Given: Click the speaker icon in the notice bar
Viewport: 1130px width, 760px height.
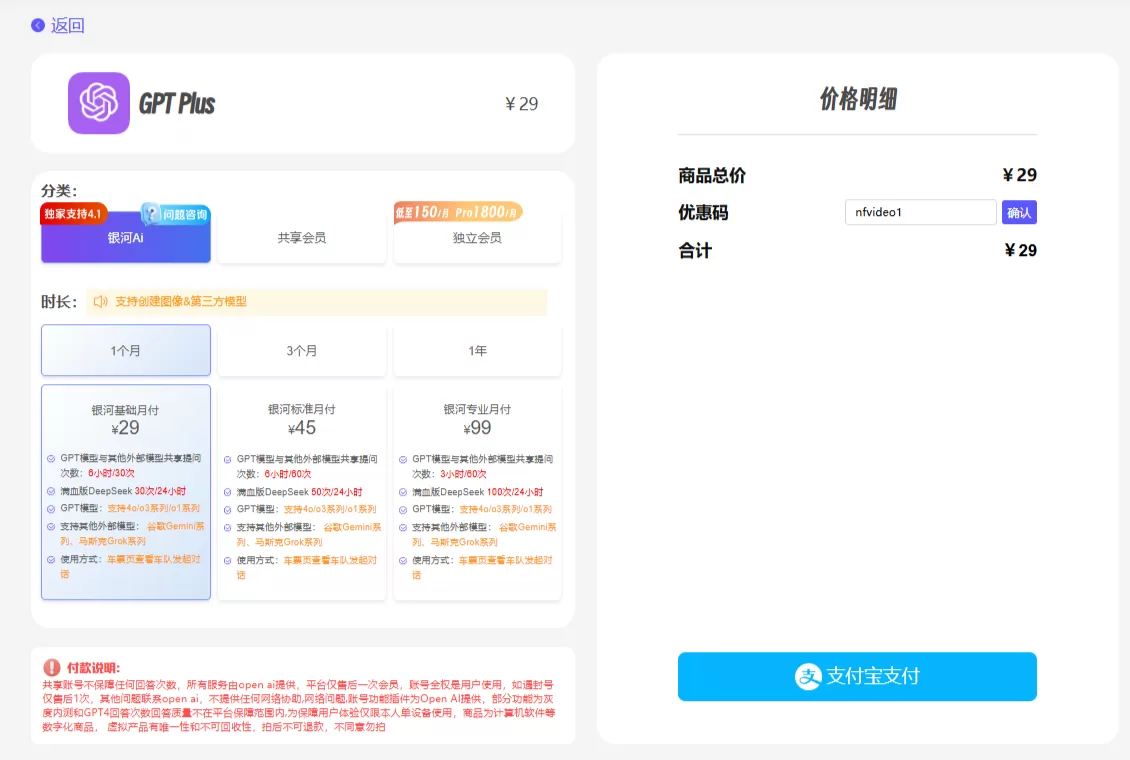Looking at the screenshot, I should coord(101,301).
